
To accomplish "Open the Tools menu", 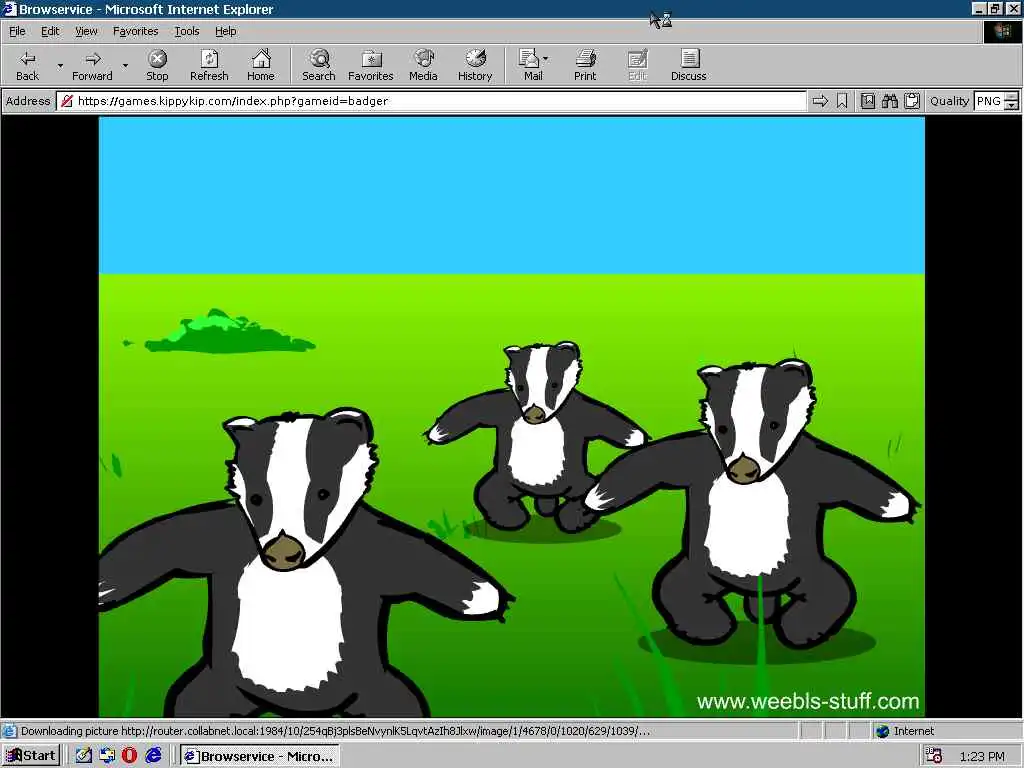I will click(186, 31).
